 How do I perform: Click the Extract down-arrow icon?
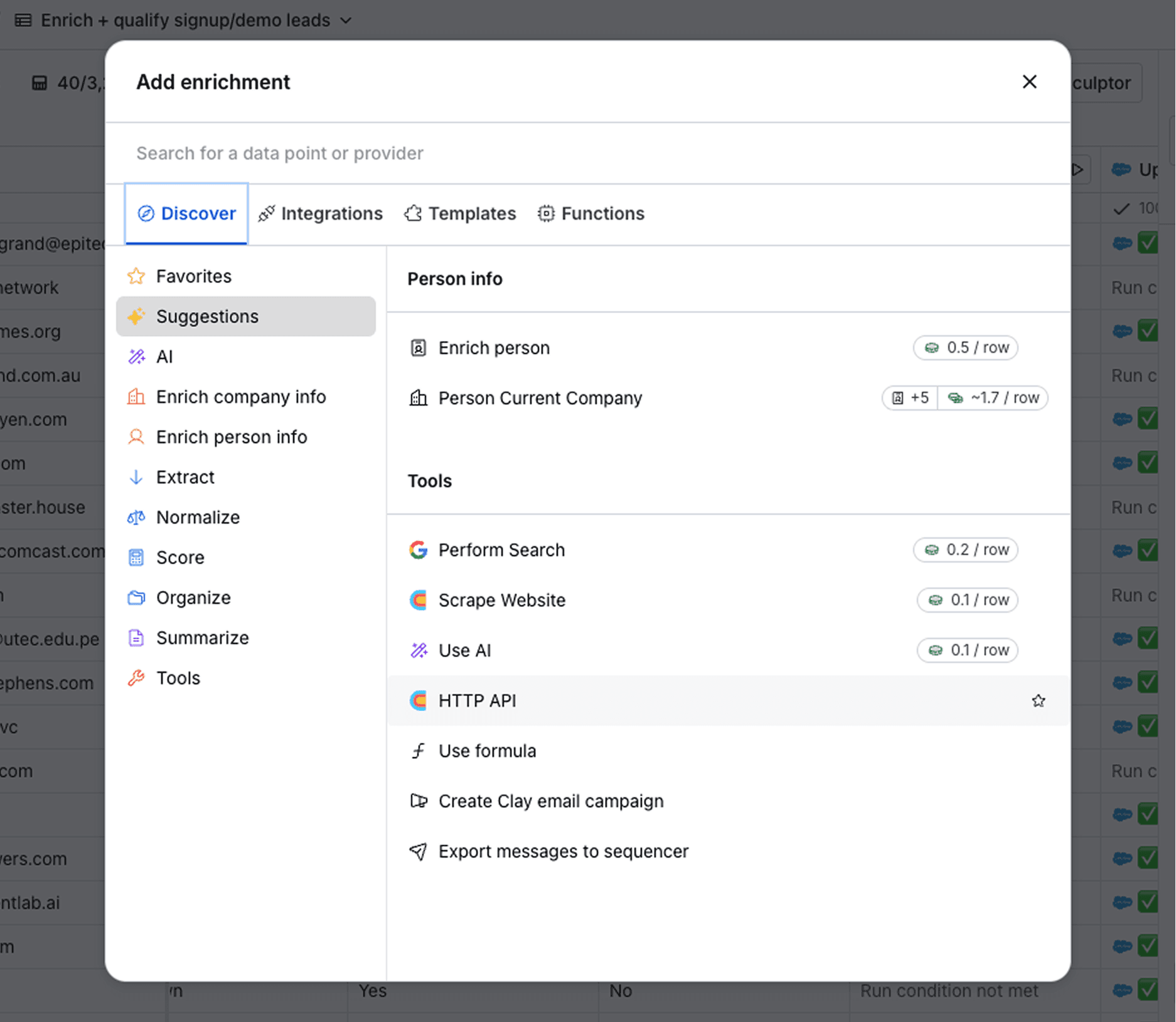click(136, 477)
